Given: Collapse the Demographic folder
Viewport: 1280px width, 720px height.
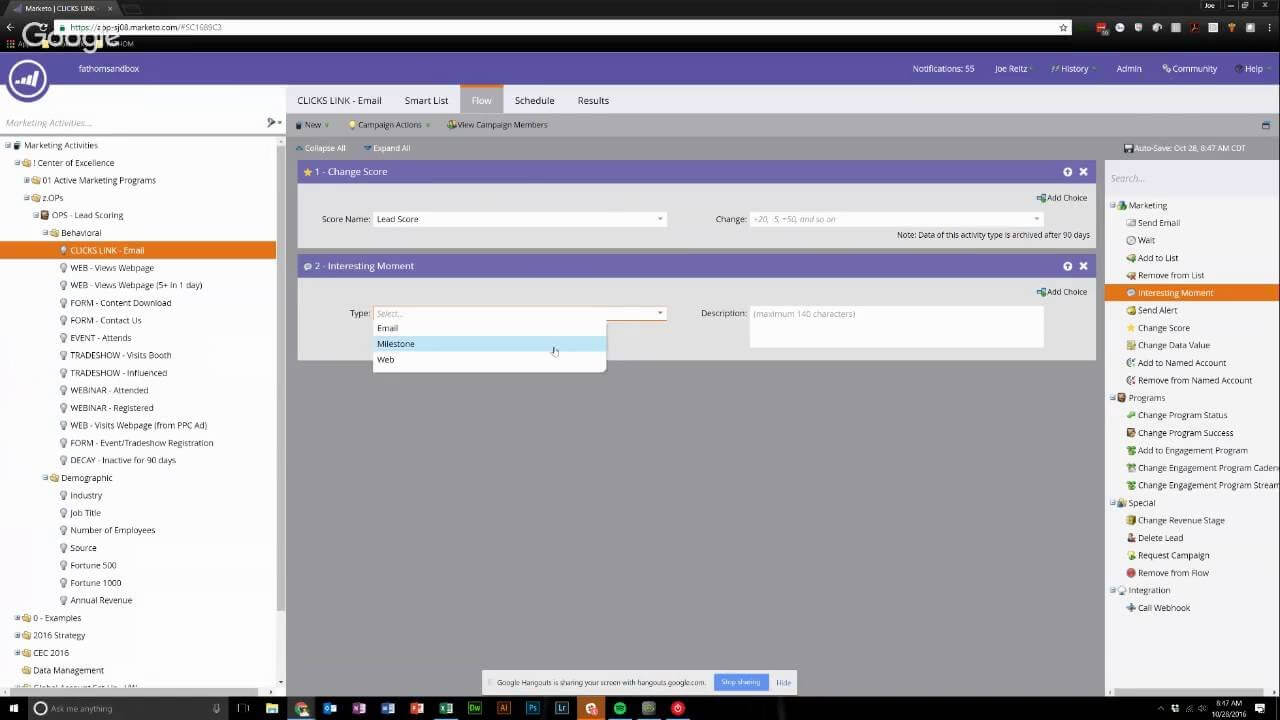Looking at the screenshot, I should click(46, 478).
